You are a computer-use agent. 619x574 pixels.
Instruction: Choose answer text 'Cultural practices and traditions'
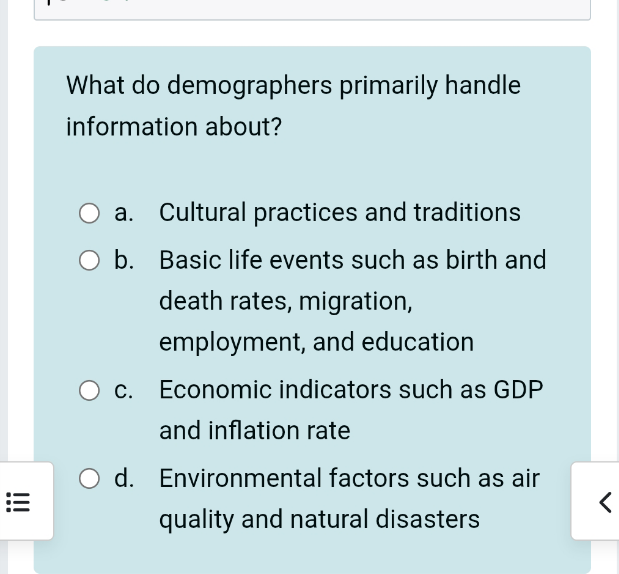pos(340,213)
